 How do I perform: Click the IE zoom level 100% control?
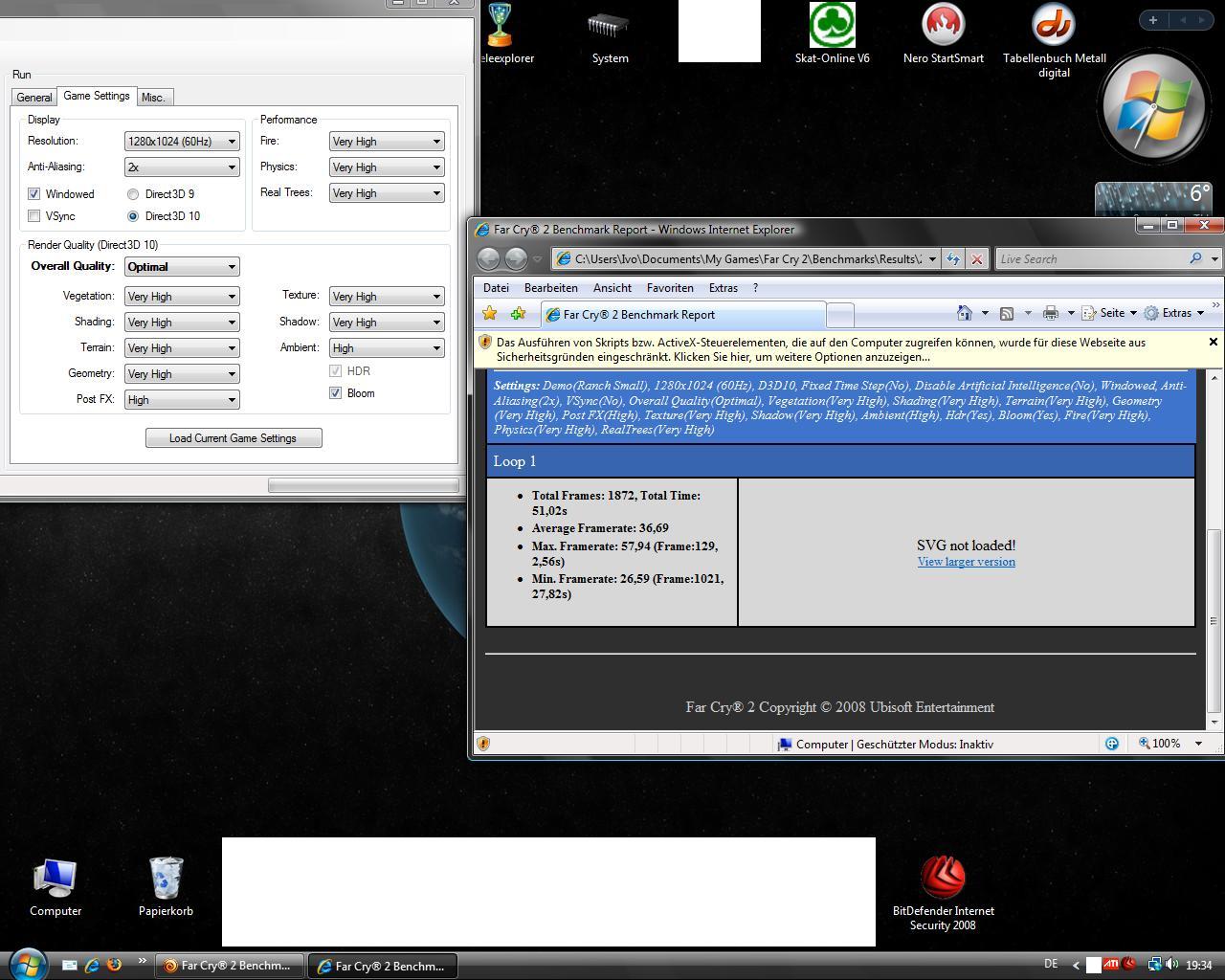(x=1169, y=744)
